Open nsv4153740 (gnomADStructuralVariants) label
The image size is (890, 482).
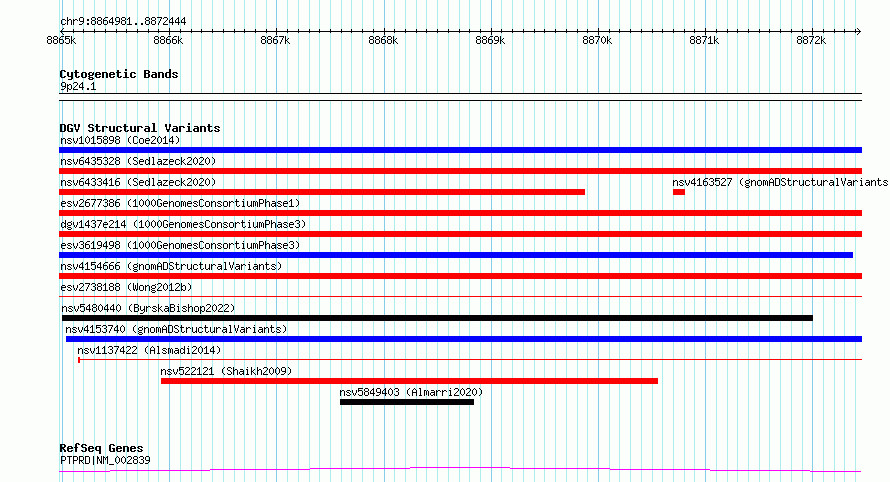tap(176, 329)
